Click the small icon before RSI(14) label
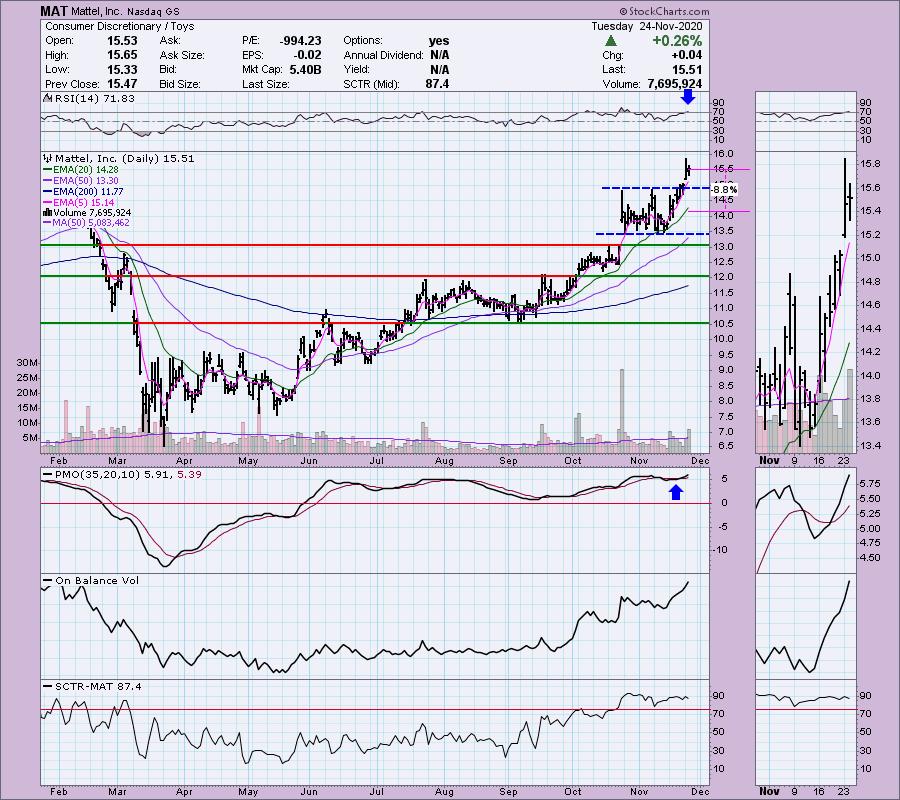The height and width of the screenshot is (800, 900). [47, 98]
